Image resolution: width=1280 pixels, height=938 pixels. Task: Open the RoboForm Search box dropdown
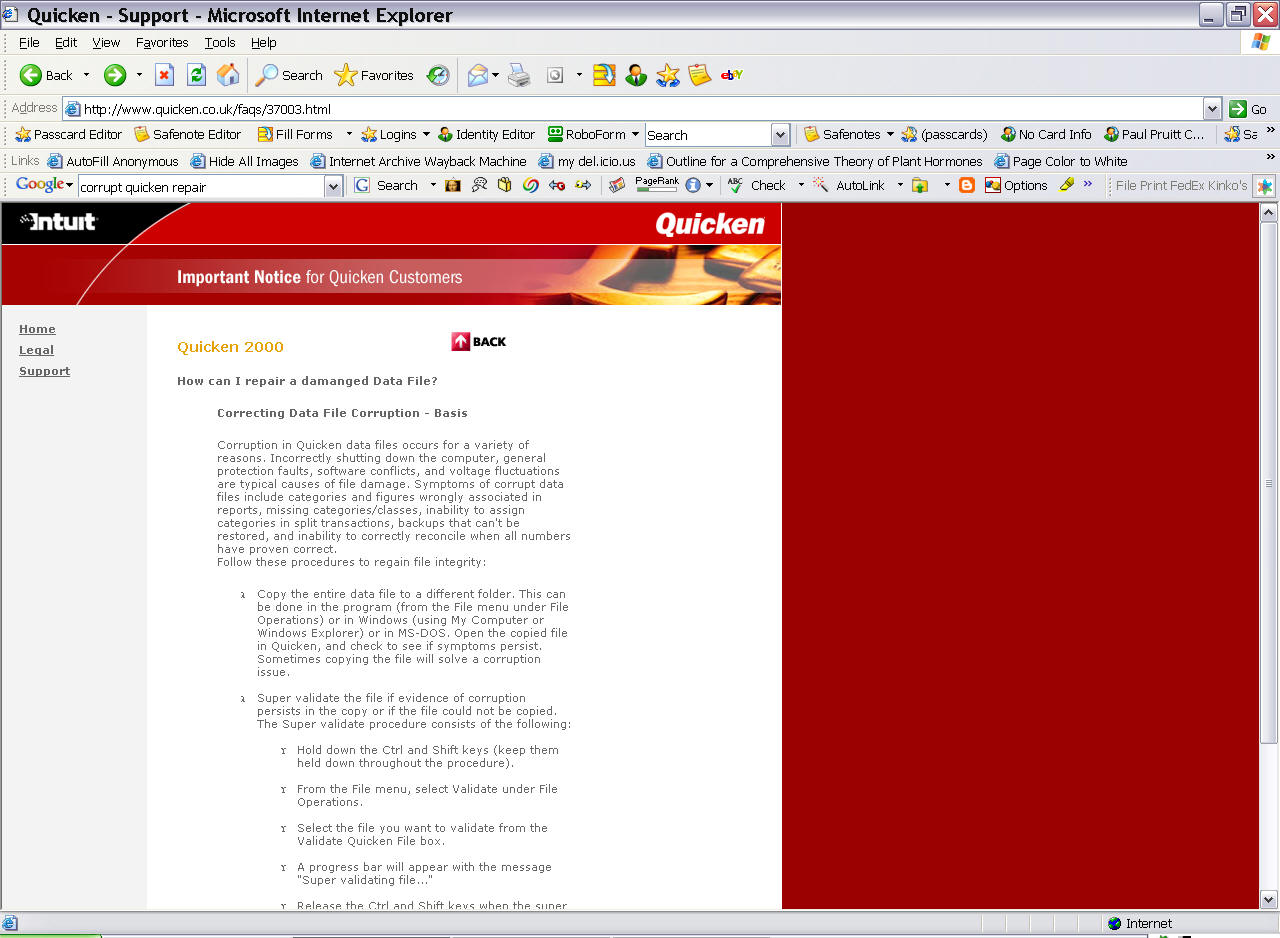pos(780,135)
